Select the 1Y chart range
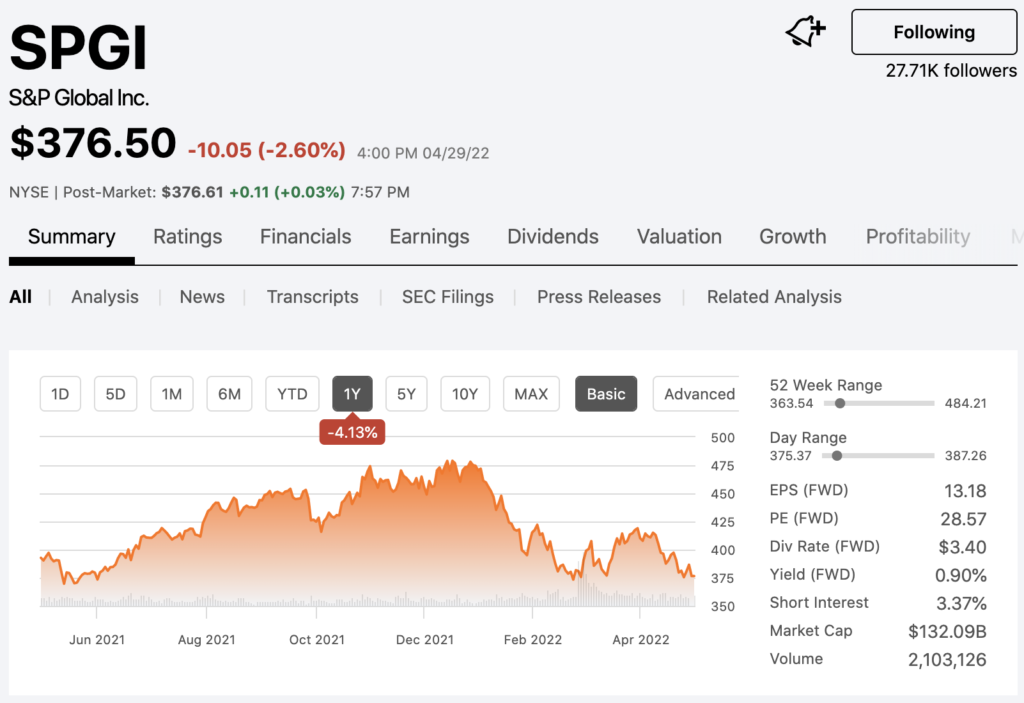The image size is (1024, 703). click(352, 394)
